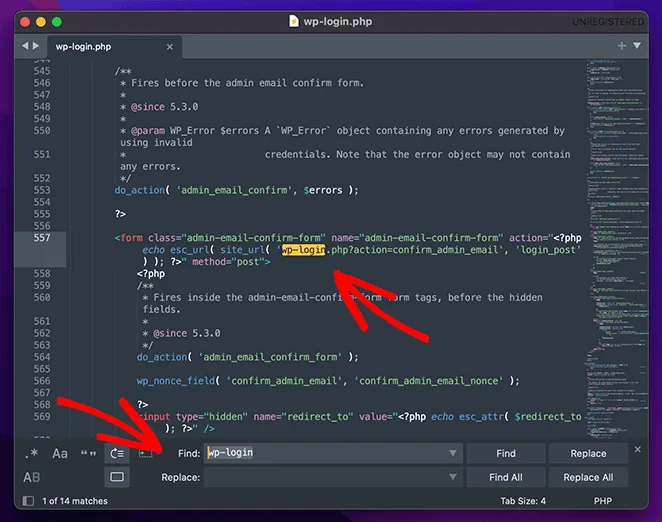
Task: Toggle preserve case AB option
Action: [x=32, y=477]
